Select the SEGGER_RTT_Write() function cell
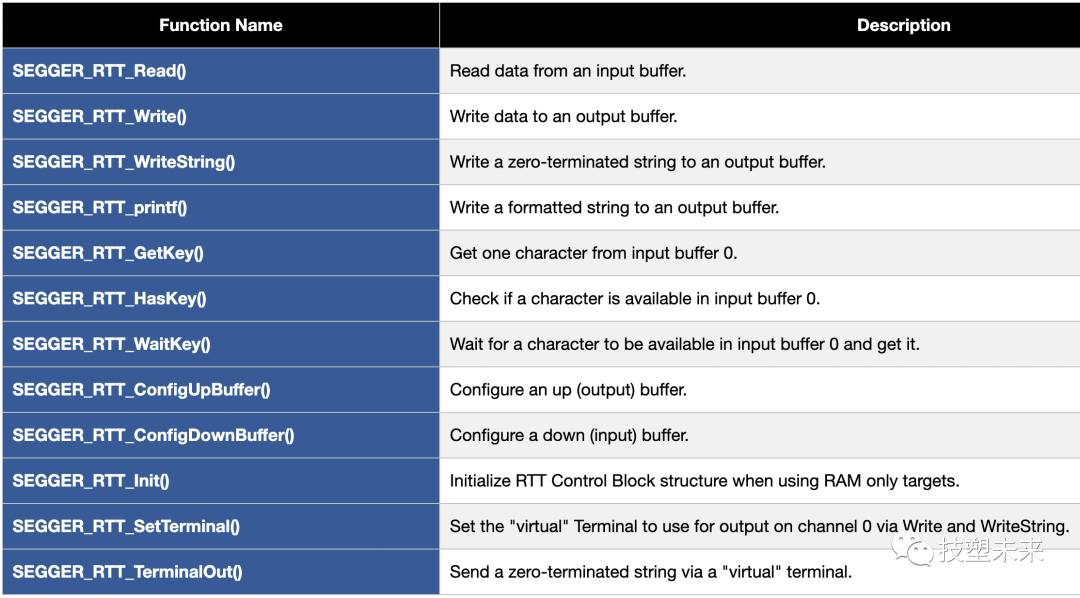Screen dimensions: 1080x598 tap(221, 116)
